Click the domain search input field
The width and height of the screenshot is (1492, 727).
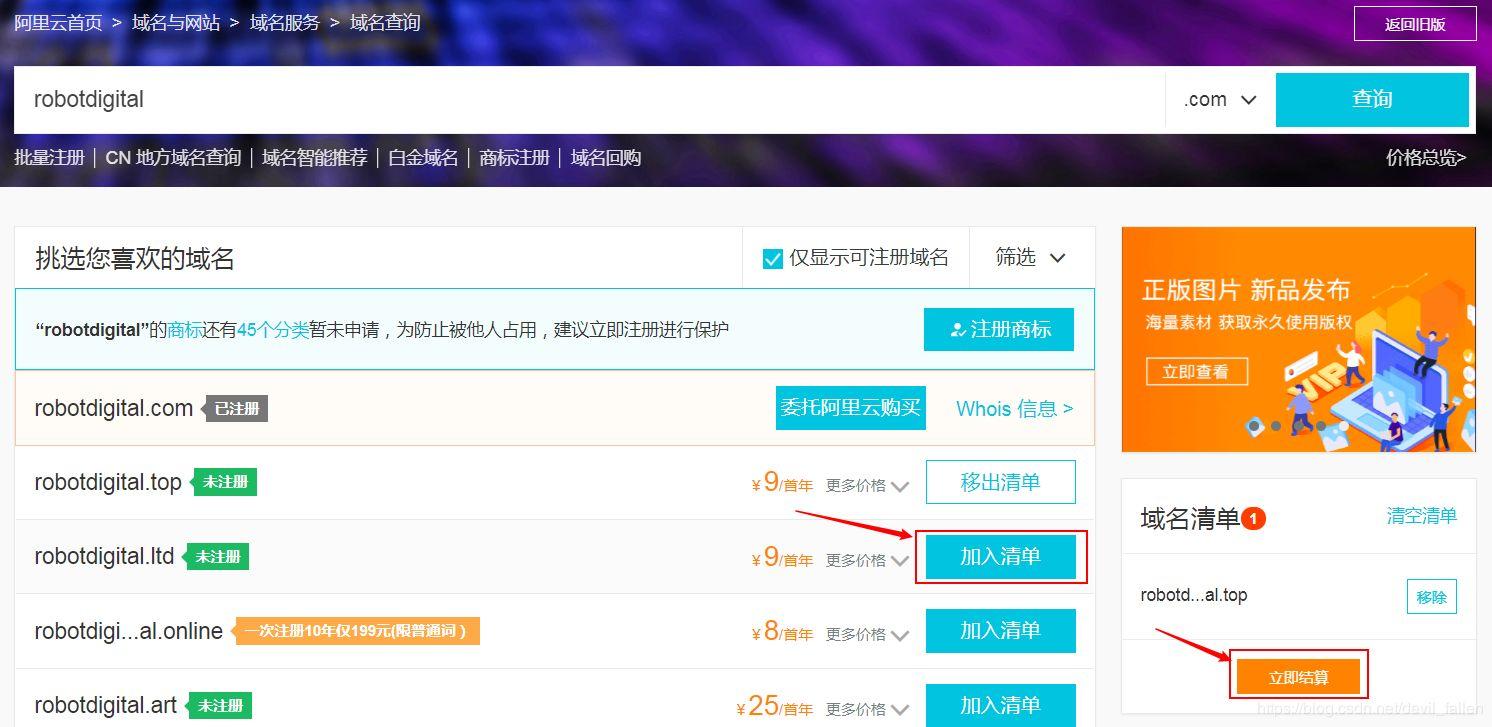click(589, 99)
